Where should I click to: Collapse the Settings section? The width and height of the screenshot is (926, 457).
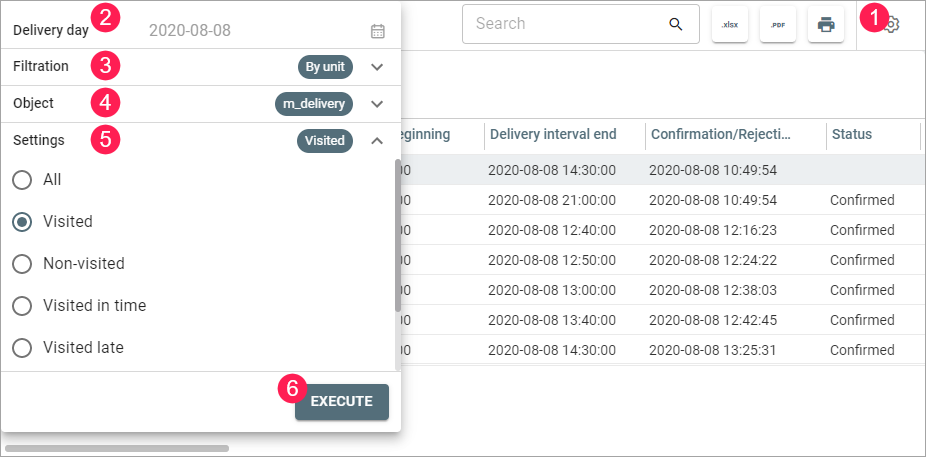coord(377,141)
